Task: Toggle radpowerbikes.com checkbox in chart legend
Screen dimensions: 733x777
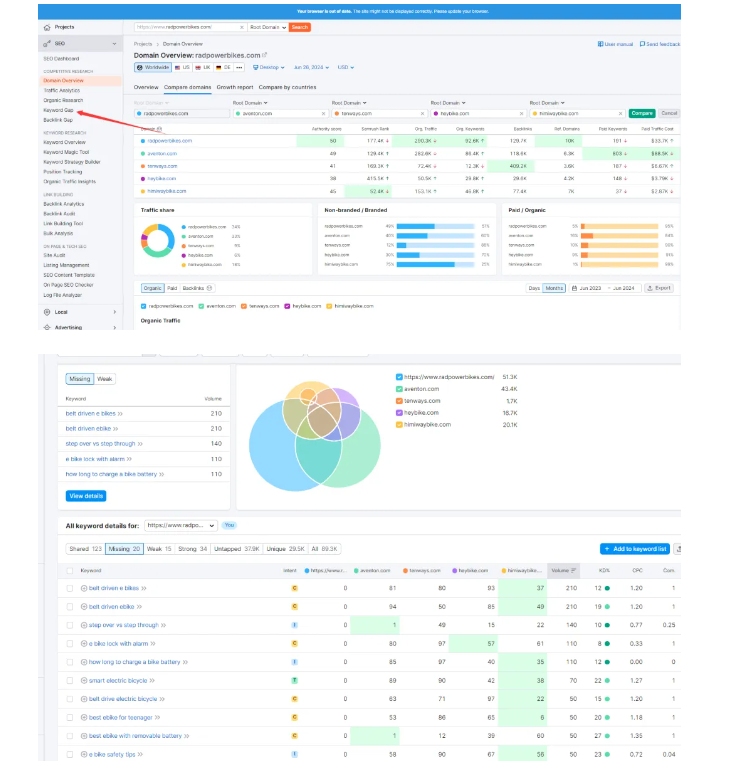Action: [143, 306]
